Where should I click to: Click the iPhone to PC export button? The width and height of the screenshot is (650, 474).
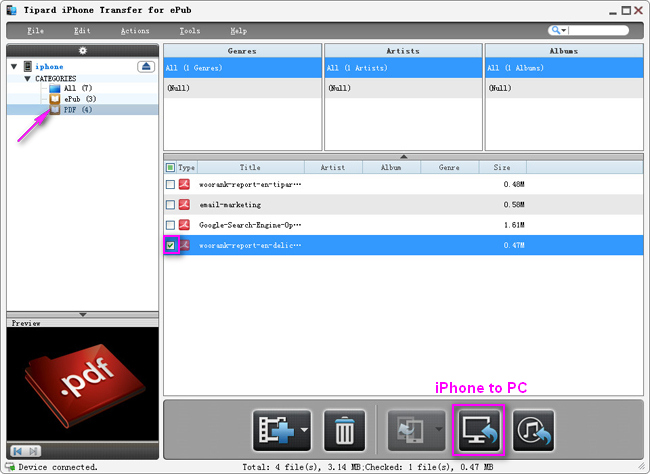[479, 430]
